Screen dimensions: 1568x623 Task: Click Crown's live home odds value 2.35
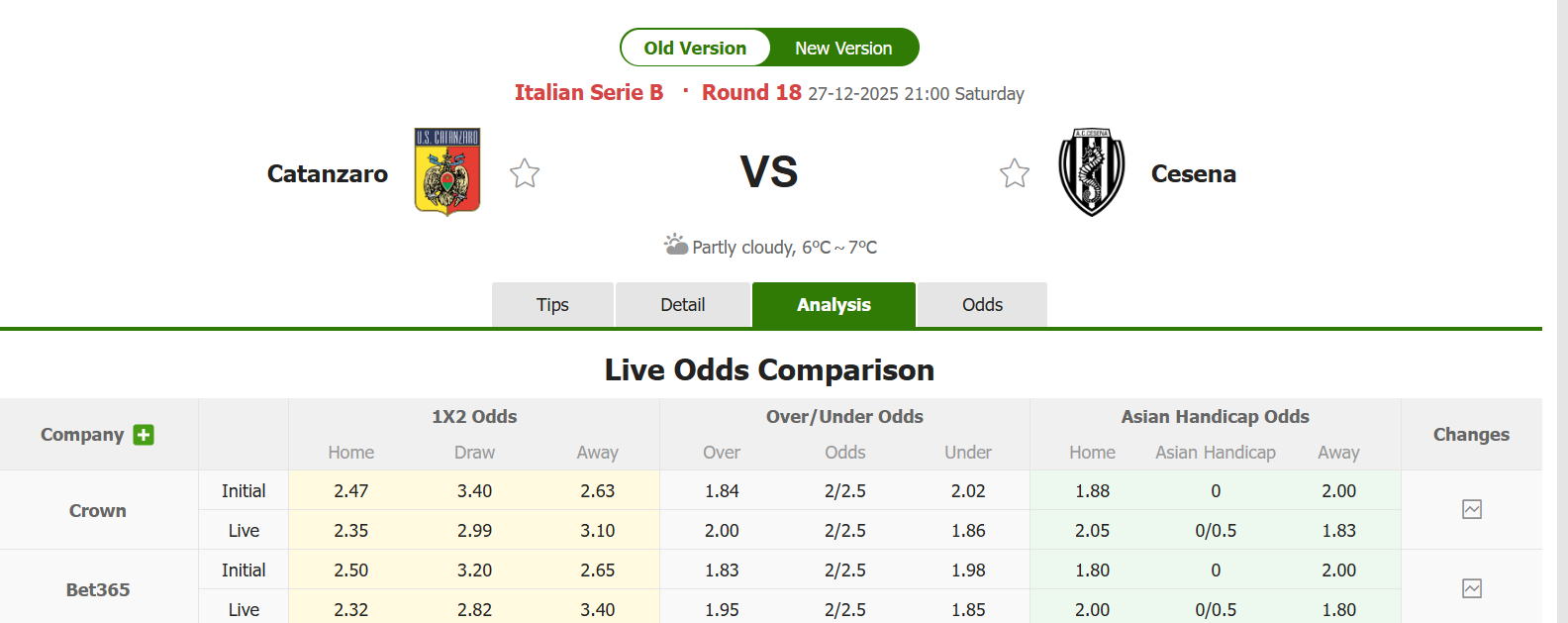350,530
